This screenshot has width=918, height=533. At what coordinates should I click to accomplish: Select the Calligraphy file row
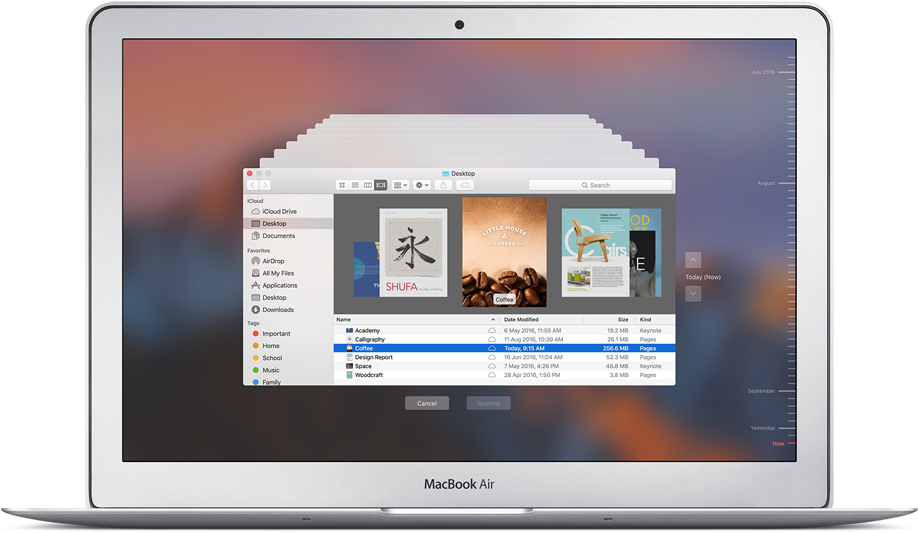(504, 340)
